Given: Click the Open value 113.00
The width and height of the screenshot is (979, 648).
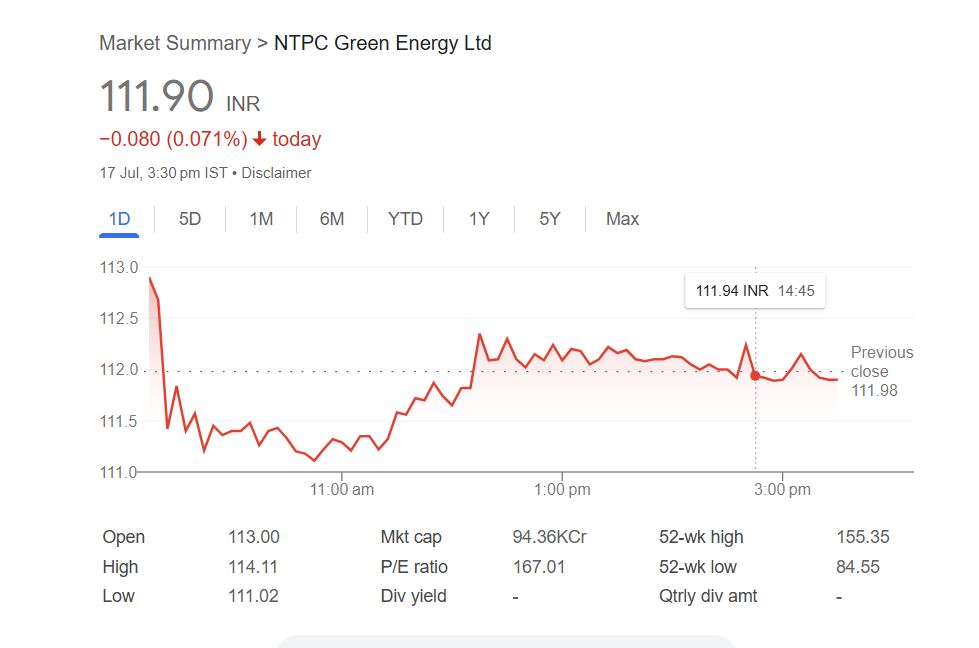Looking at the screenshot, I should (x=254, y=537).
